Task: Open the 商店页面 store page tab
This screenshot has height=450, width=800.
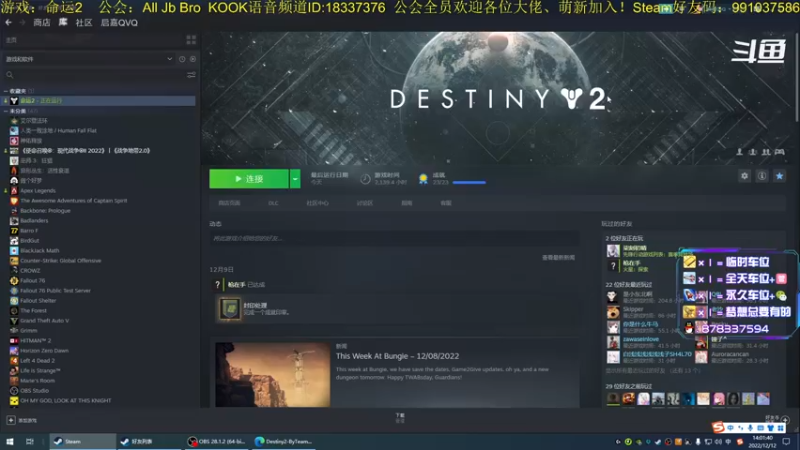Action: coord(229,203)
